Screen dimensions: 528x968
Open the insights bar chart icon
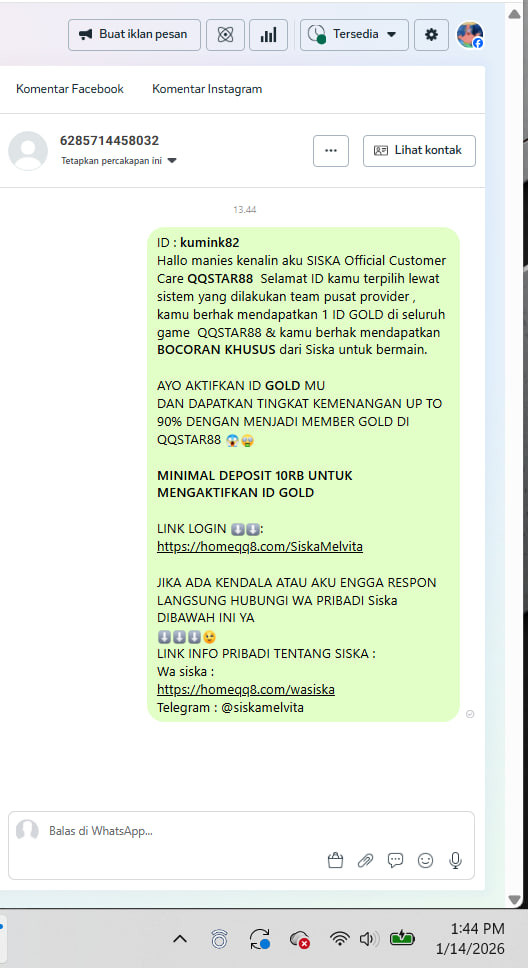tap(269, 35)
